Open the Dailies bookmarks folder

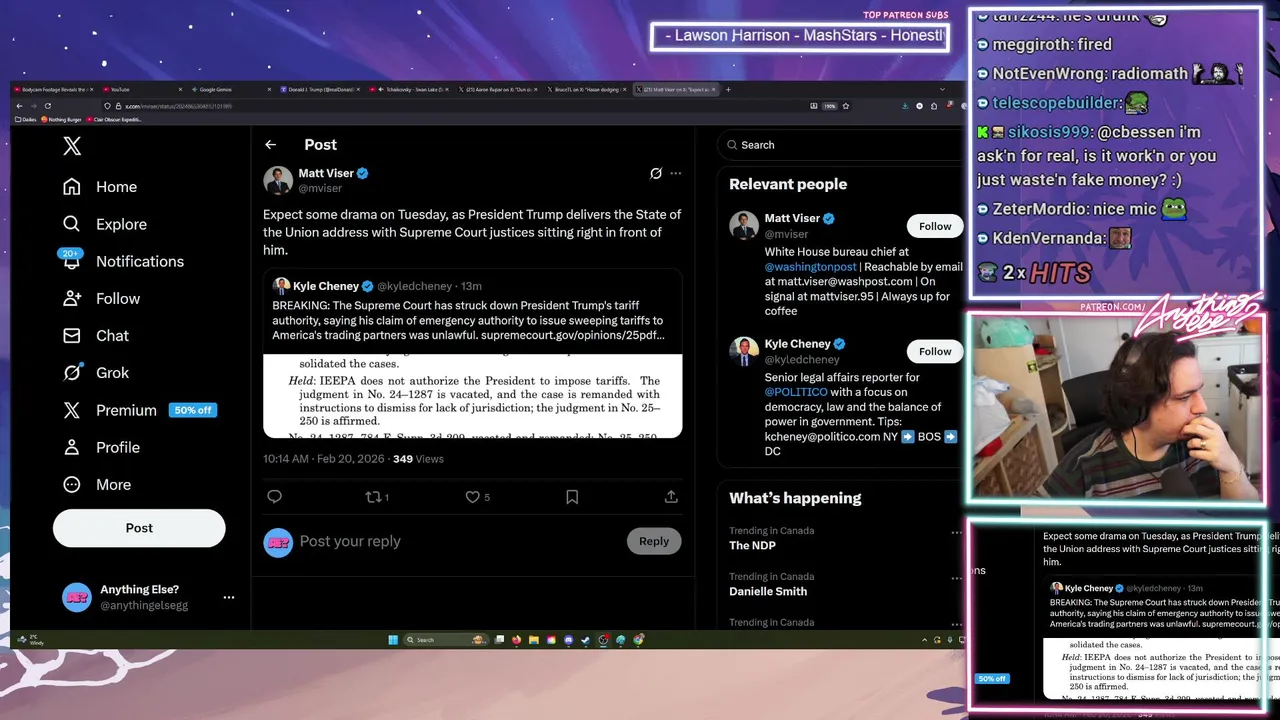(26, 119)
